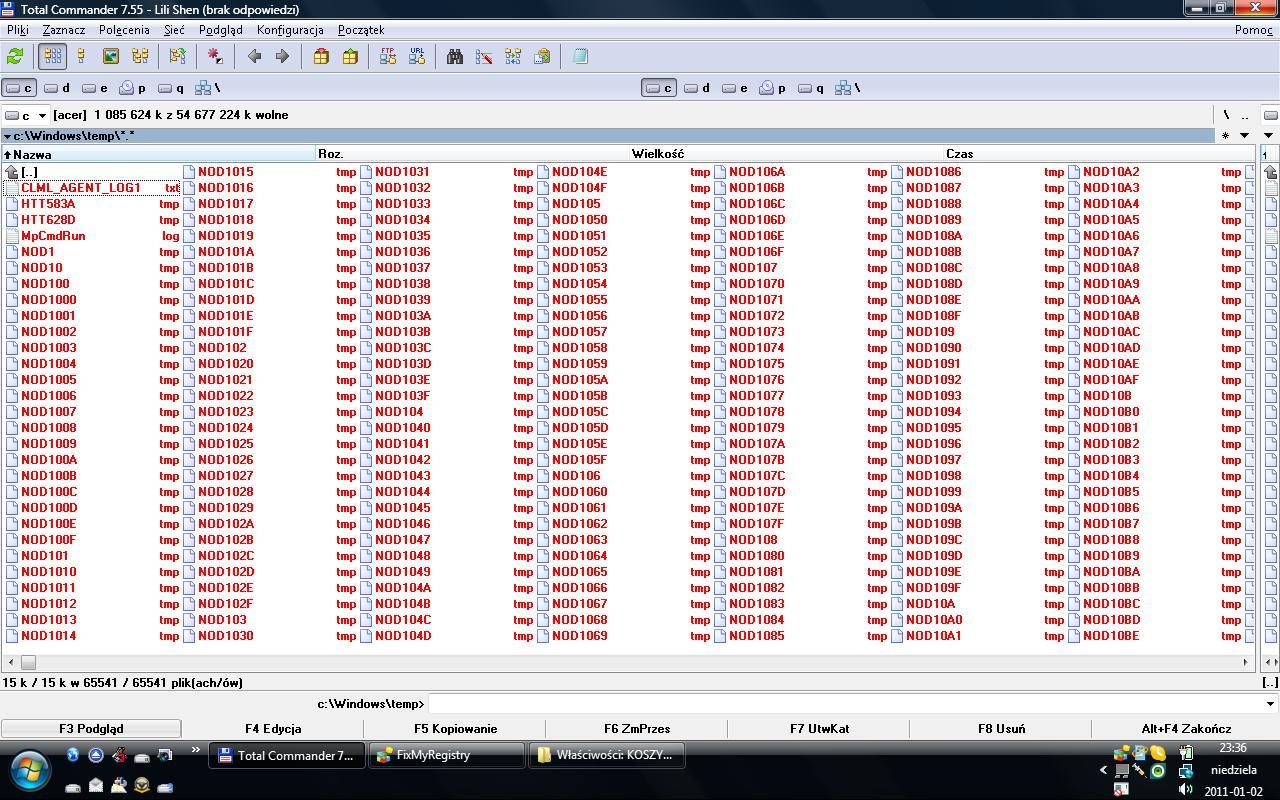Open left panel directory history arrow
The height and width of the screenshot is (800, 1280).
click(1244, 136)
